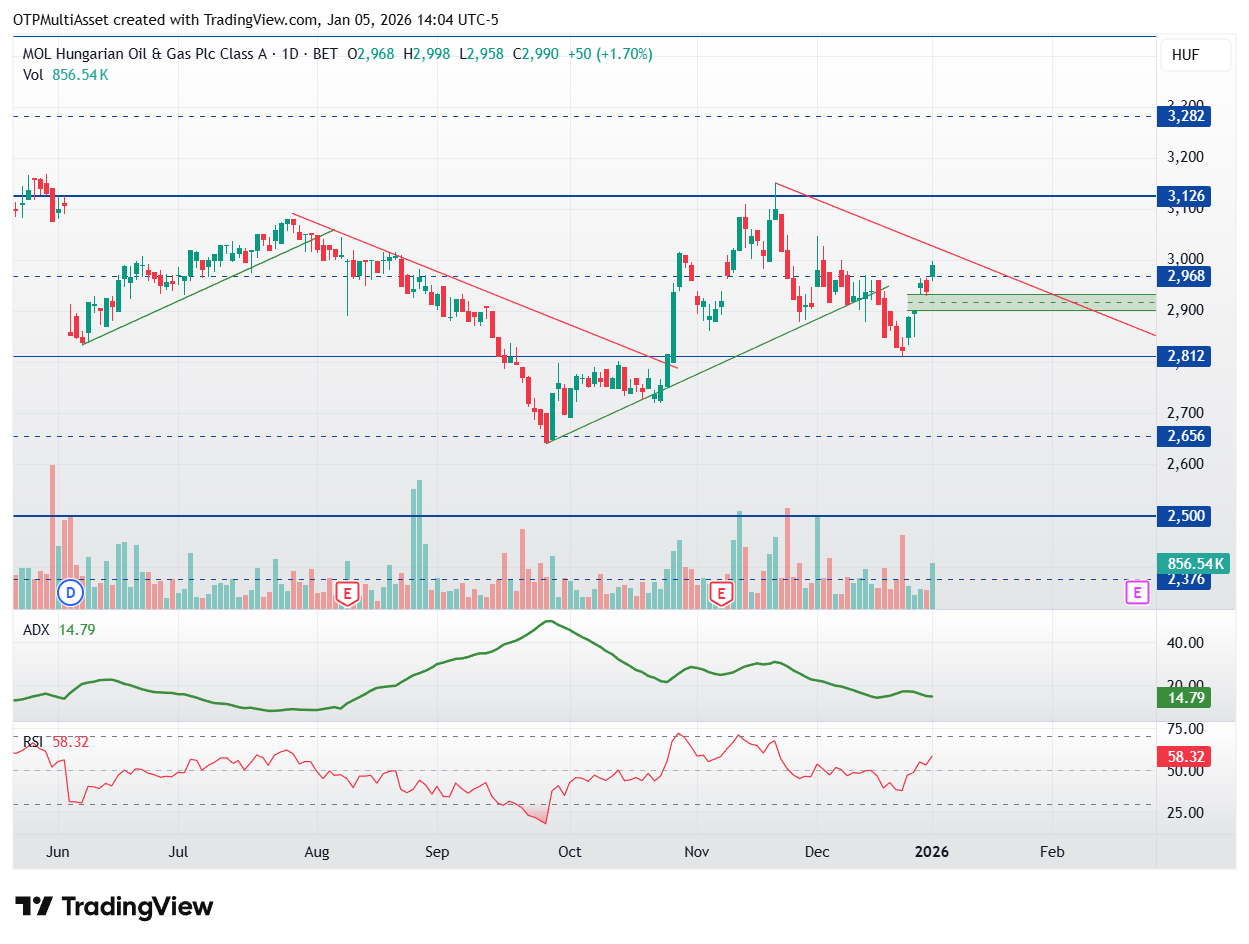The height and width of the screenshot is (944, 1249).
Task: Click the green 856.54K volume axis label
Action: [1192, 563]
